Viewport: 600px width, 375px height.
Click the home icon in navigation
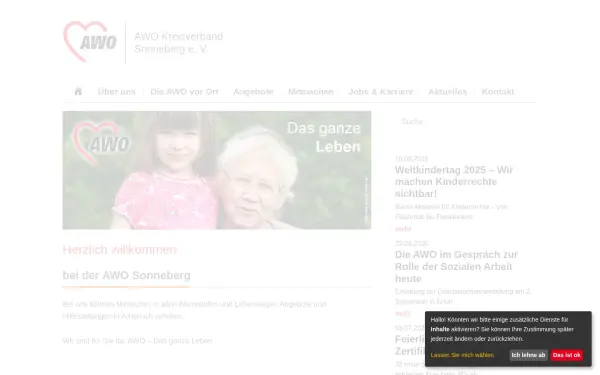[78, 91]
